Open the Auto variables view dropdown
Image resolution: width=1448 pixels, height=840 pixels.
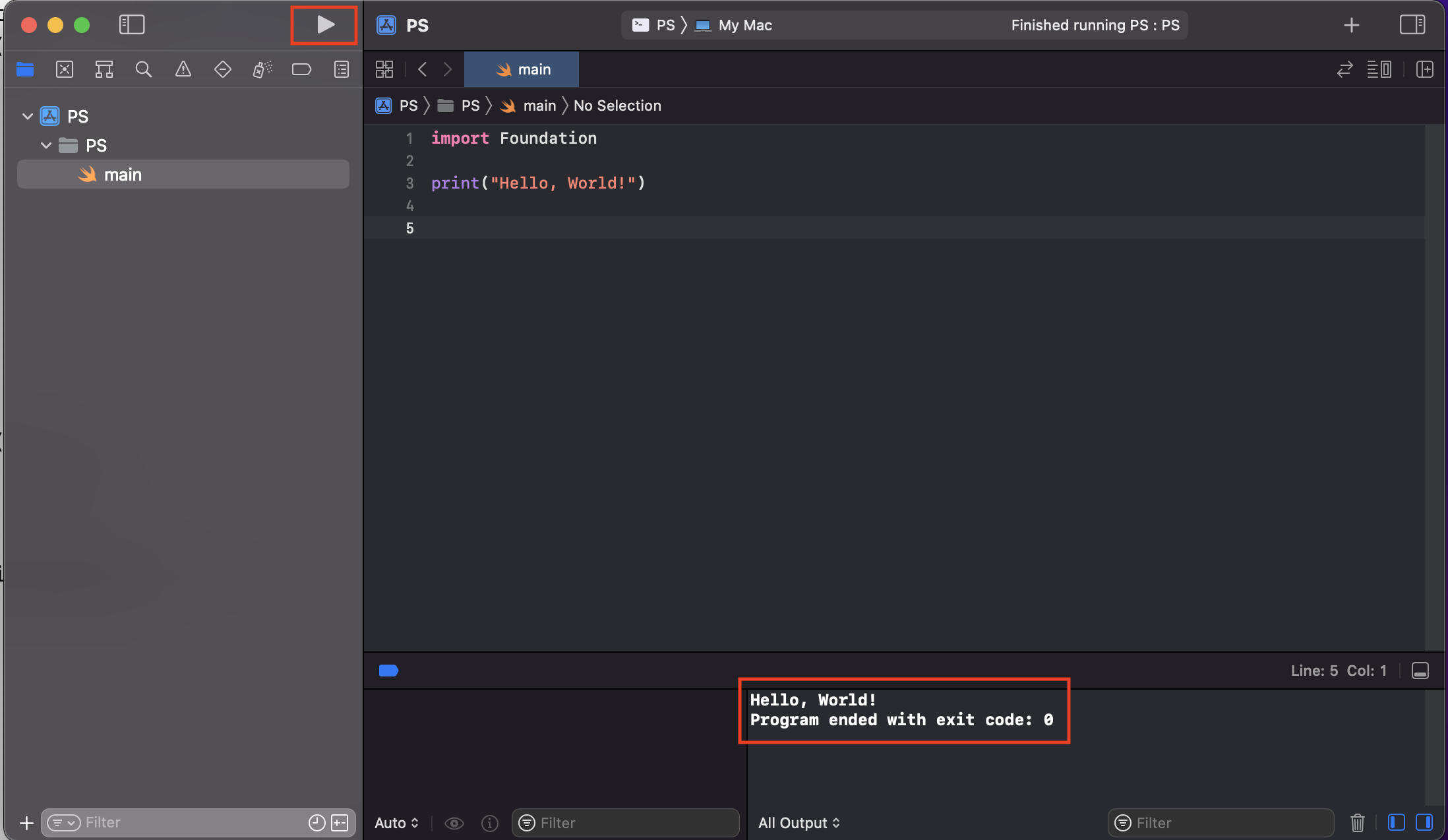tap(396, 823)
